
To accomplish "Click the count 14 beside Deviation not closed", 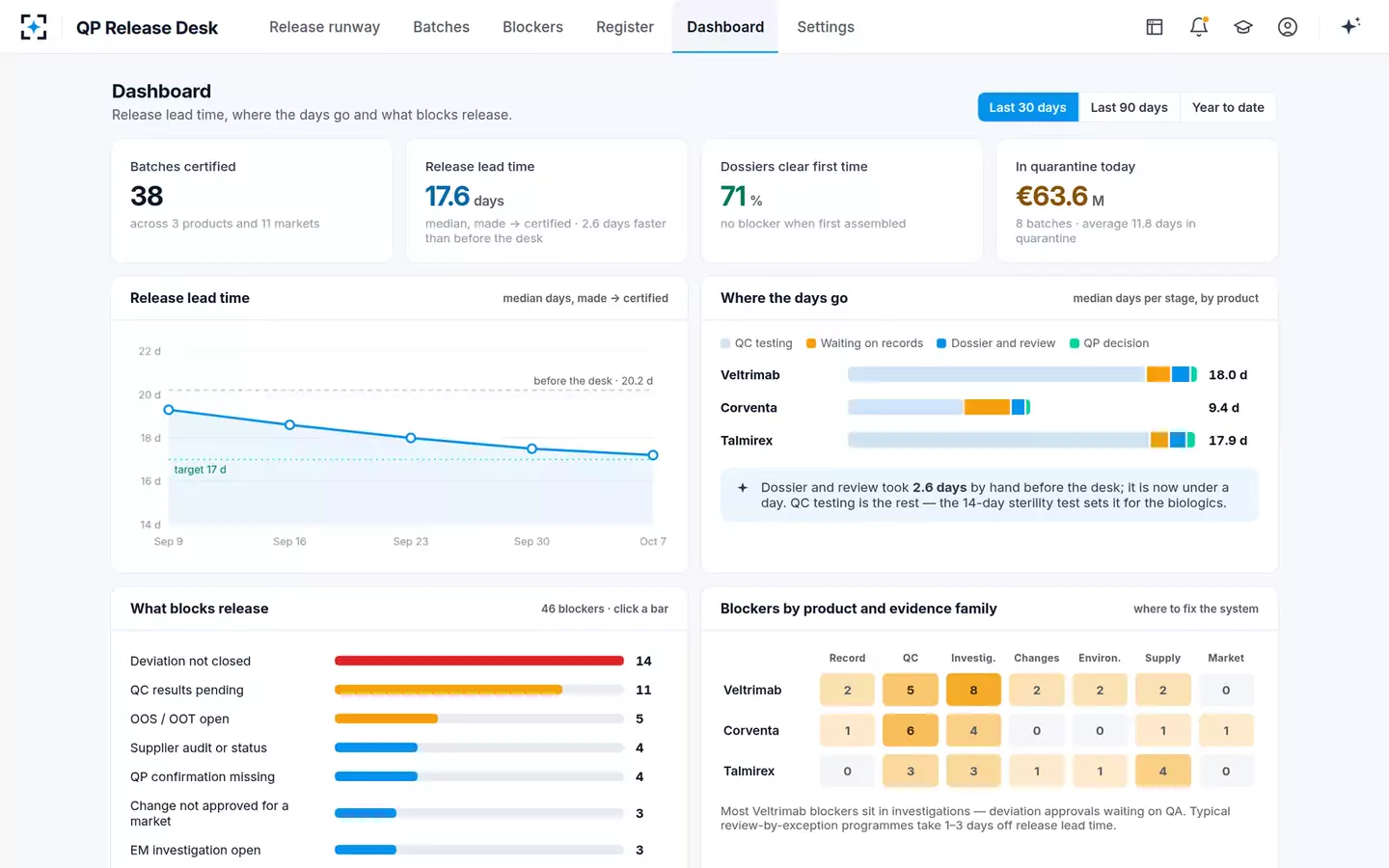I will tap(643, 661).
